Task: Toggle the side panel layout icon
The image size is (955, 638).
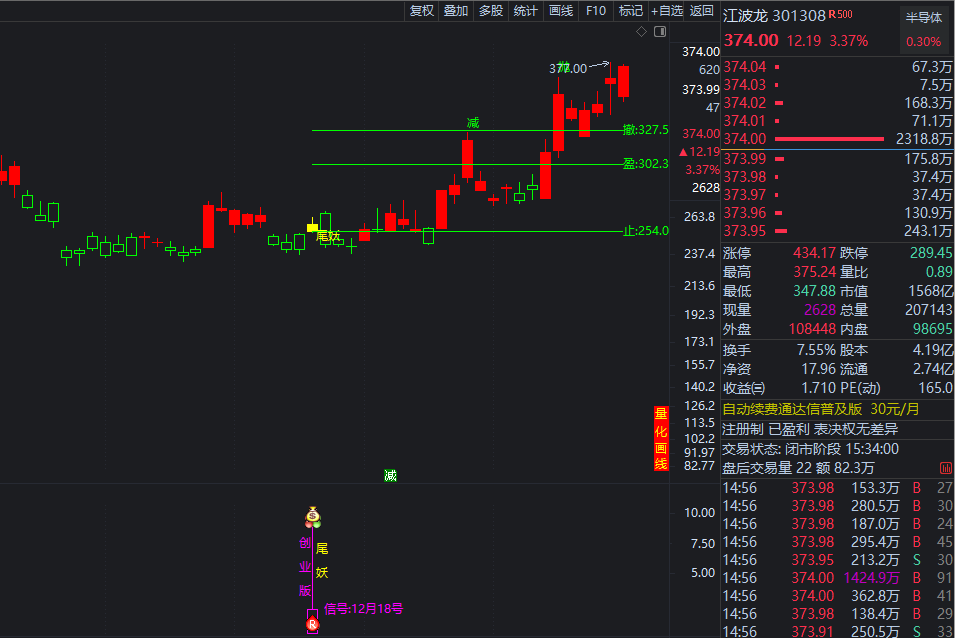Action: click(659, 32)
